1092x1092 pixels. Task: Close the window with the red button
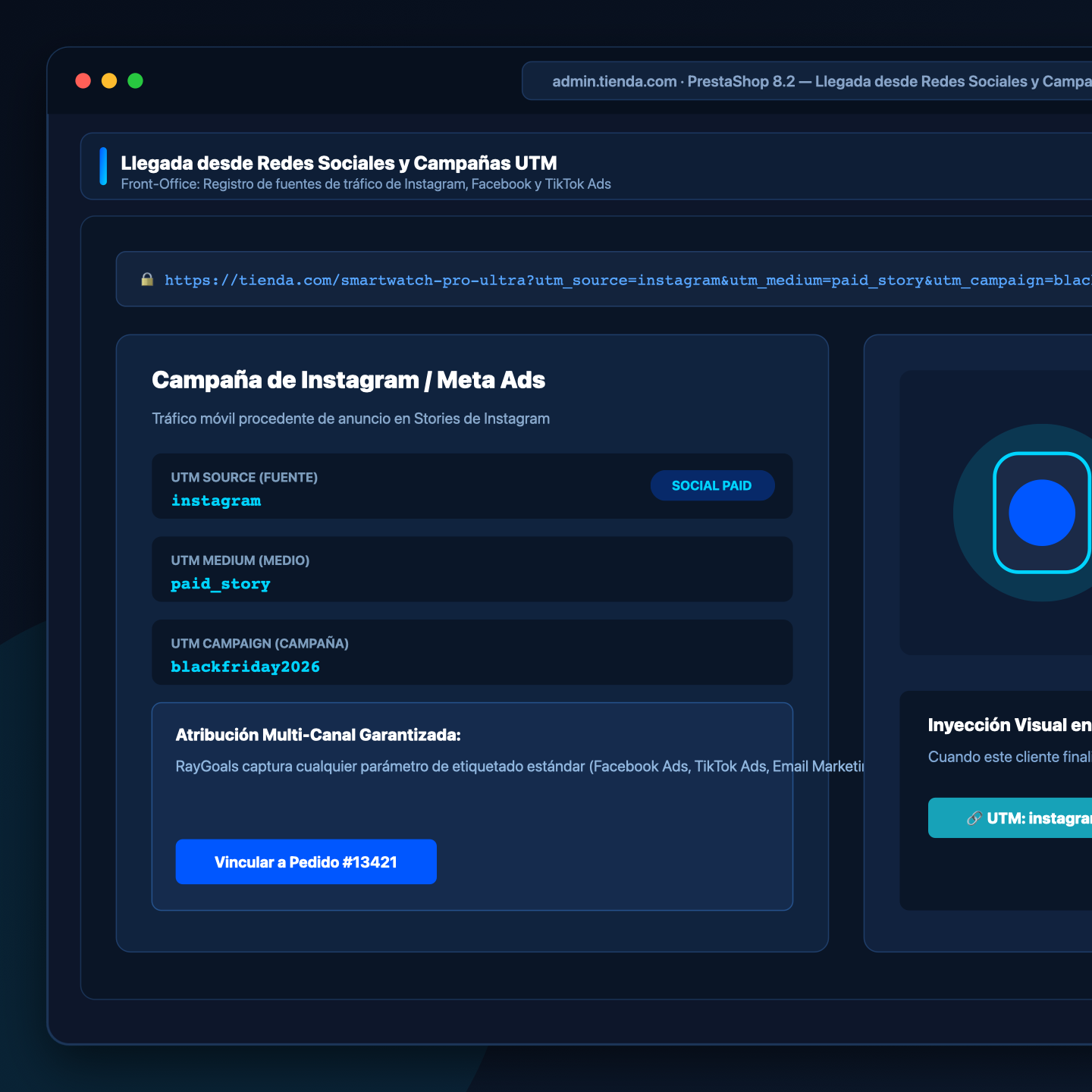pyautogui.click(x=83, y=81)
